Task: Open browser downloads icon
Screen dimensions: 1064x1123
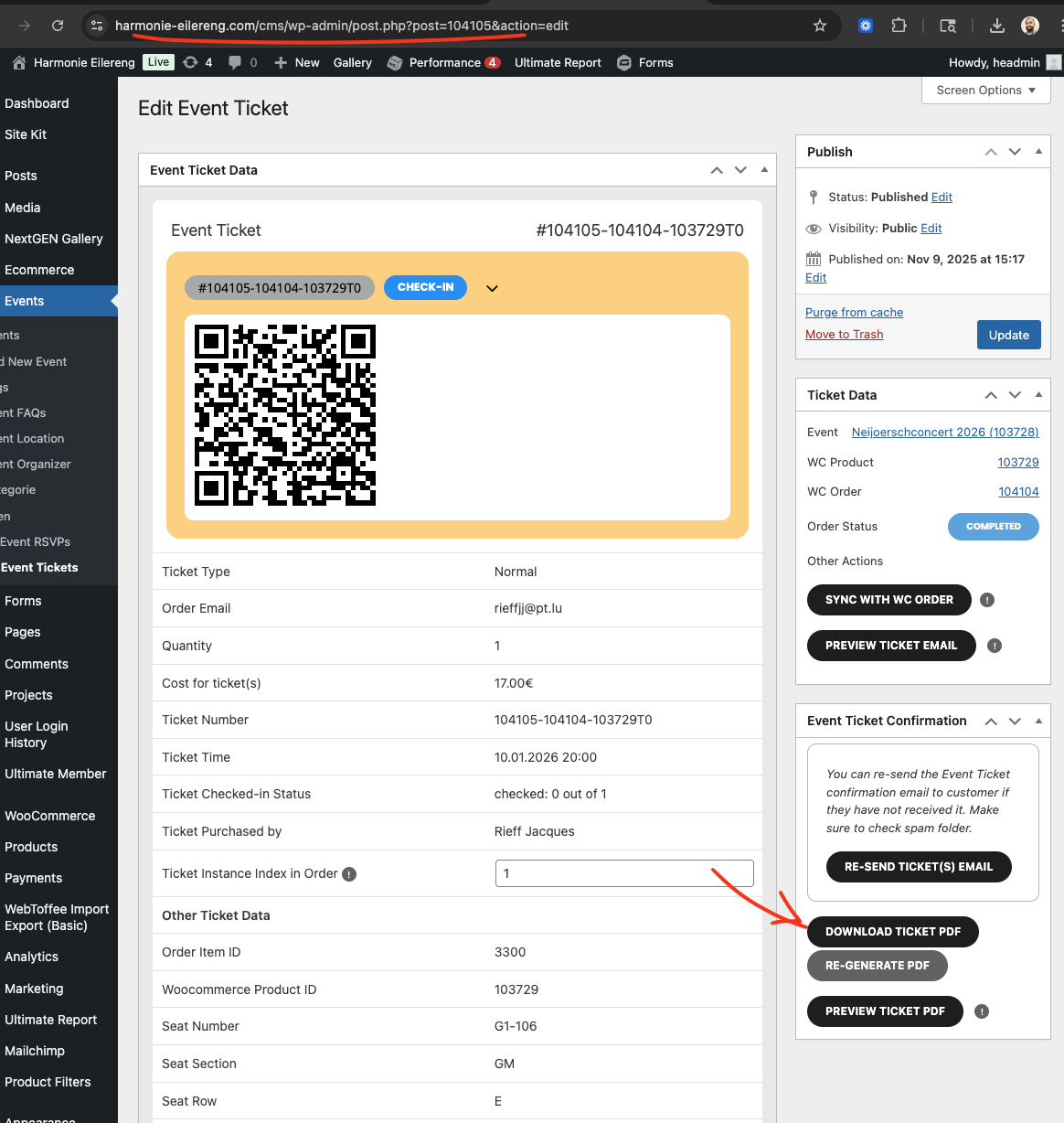Action: 997,26
